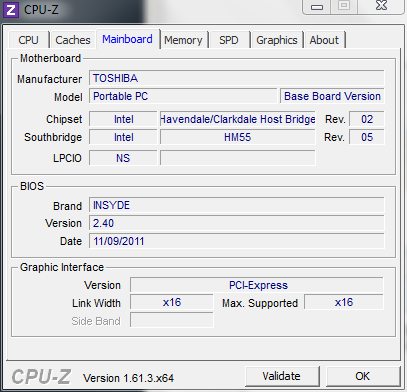Click the Validate button
The height and width of the screenshot is (392, 407).
pos(282,376)
